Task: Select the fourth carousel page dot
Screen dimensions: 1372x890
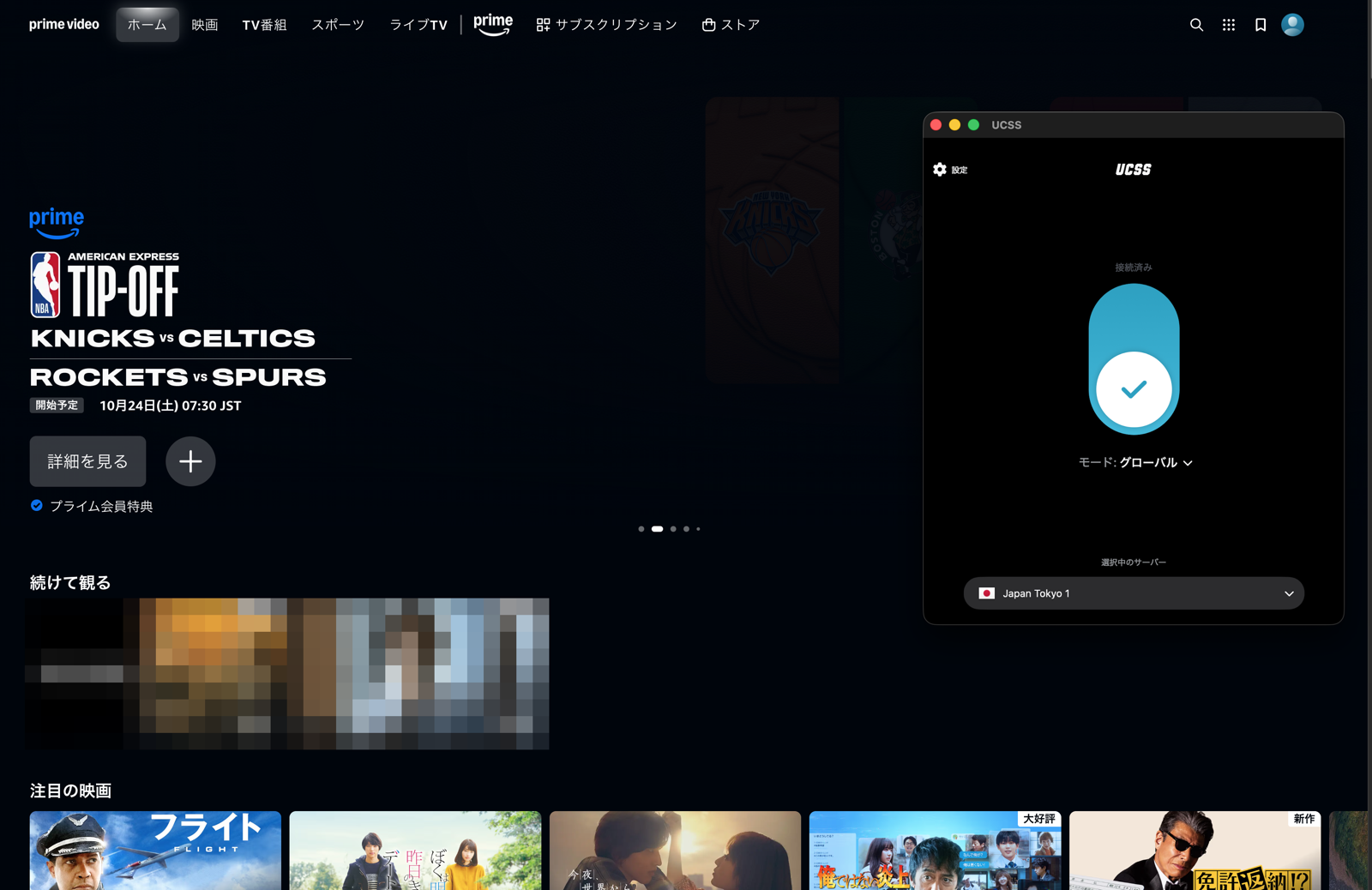Action: coord(686,529)
